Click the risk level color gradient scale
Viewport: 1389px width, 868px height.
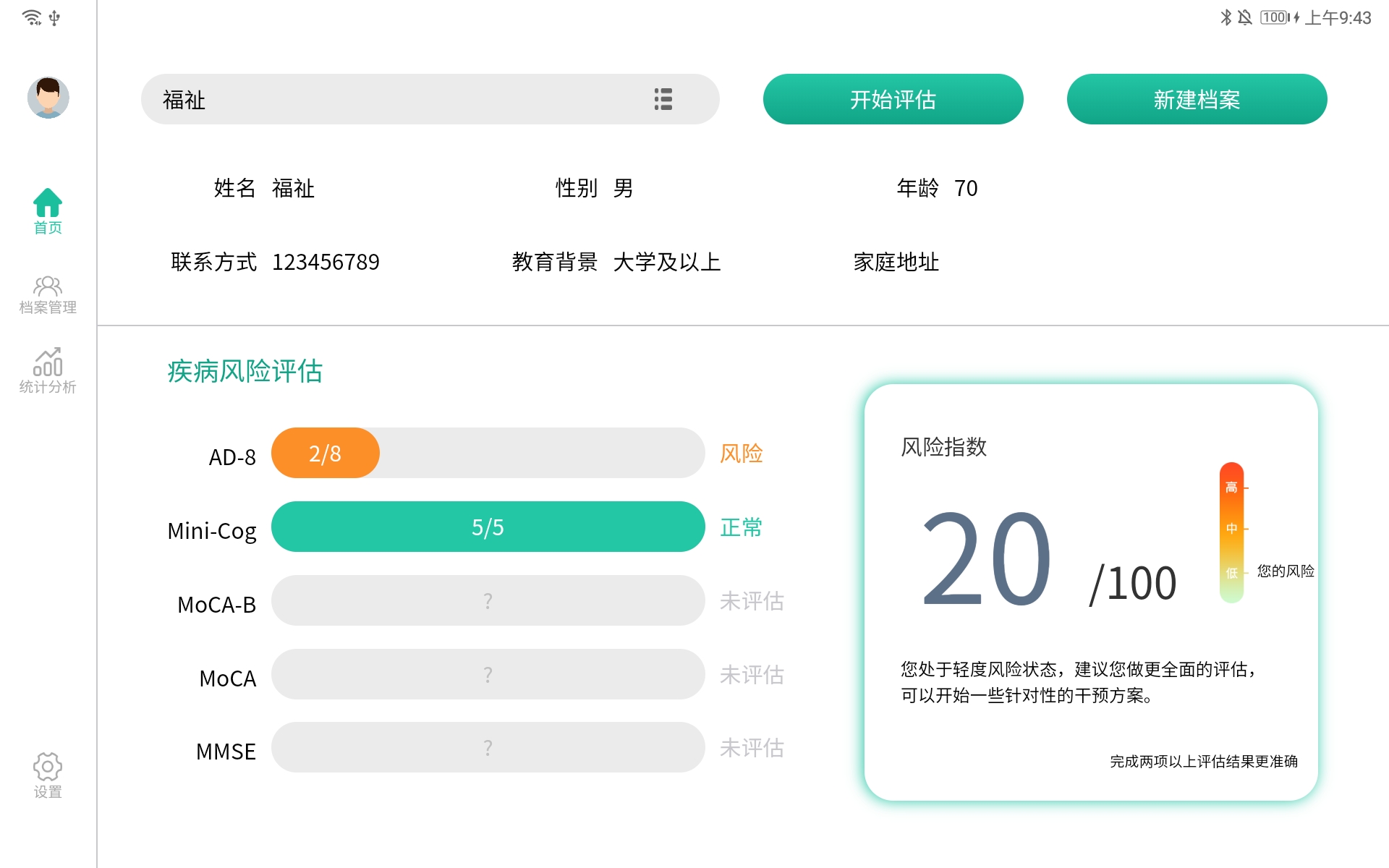[x=1231, y=532]
